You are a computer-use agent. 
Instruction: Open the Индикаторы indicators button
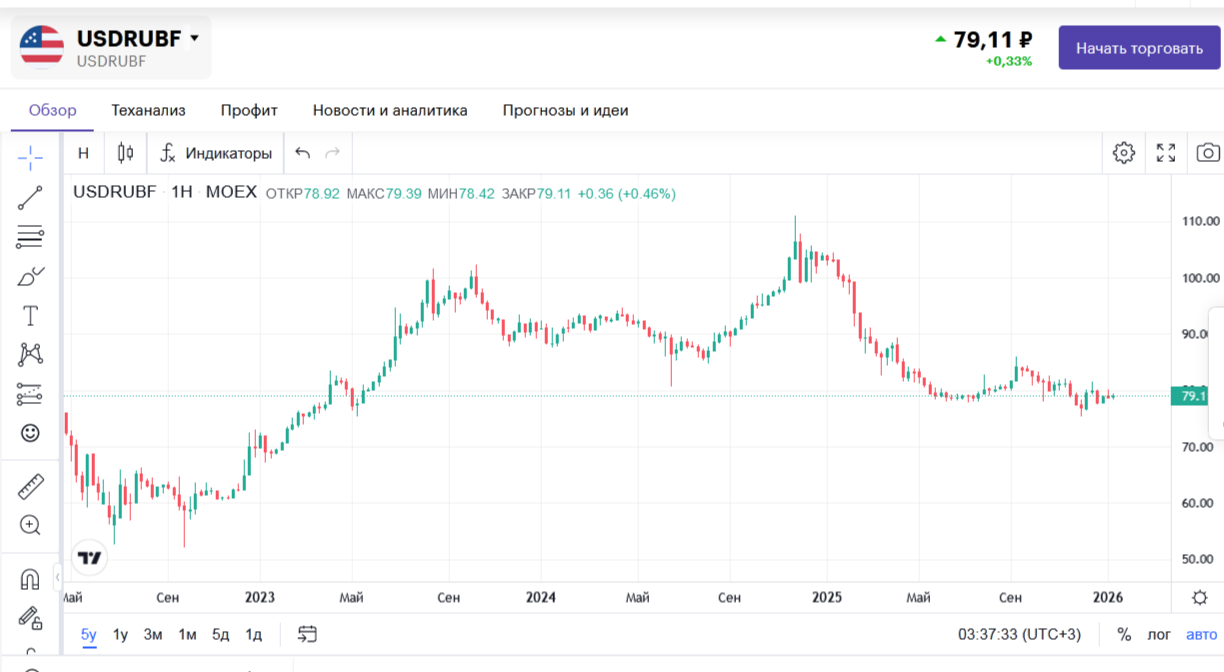[216, 153]
